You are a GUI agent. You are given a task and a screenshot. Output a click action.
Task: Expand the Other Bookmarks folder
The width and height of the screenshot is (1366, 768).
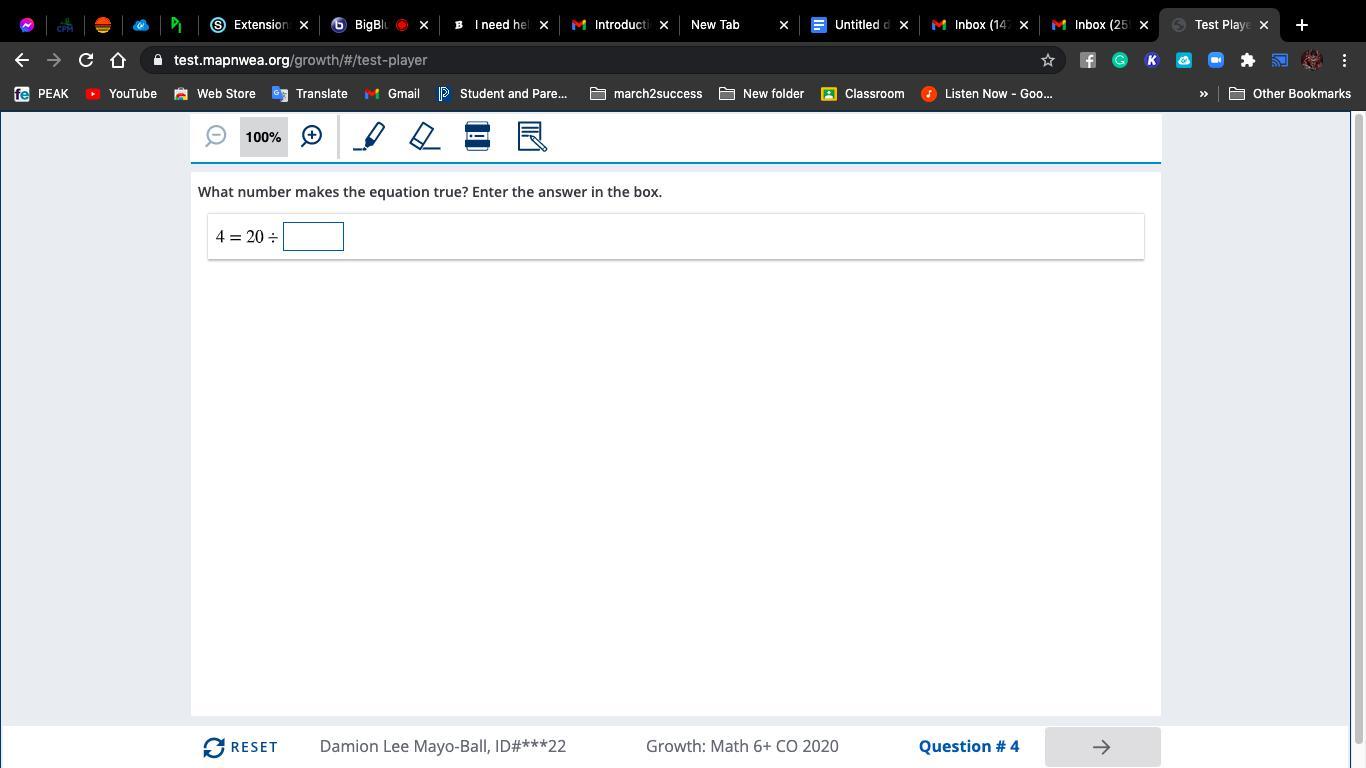pos(1290,94)
